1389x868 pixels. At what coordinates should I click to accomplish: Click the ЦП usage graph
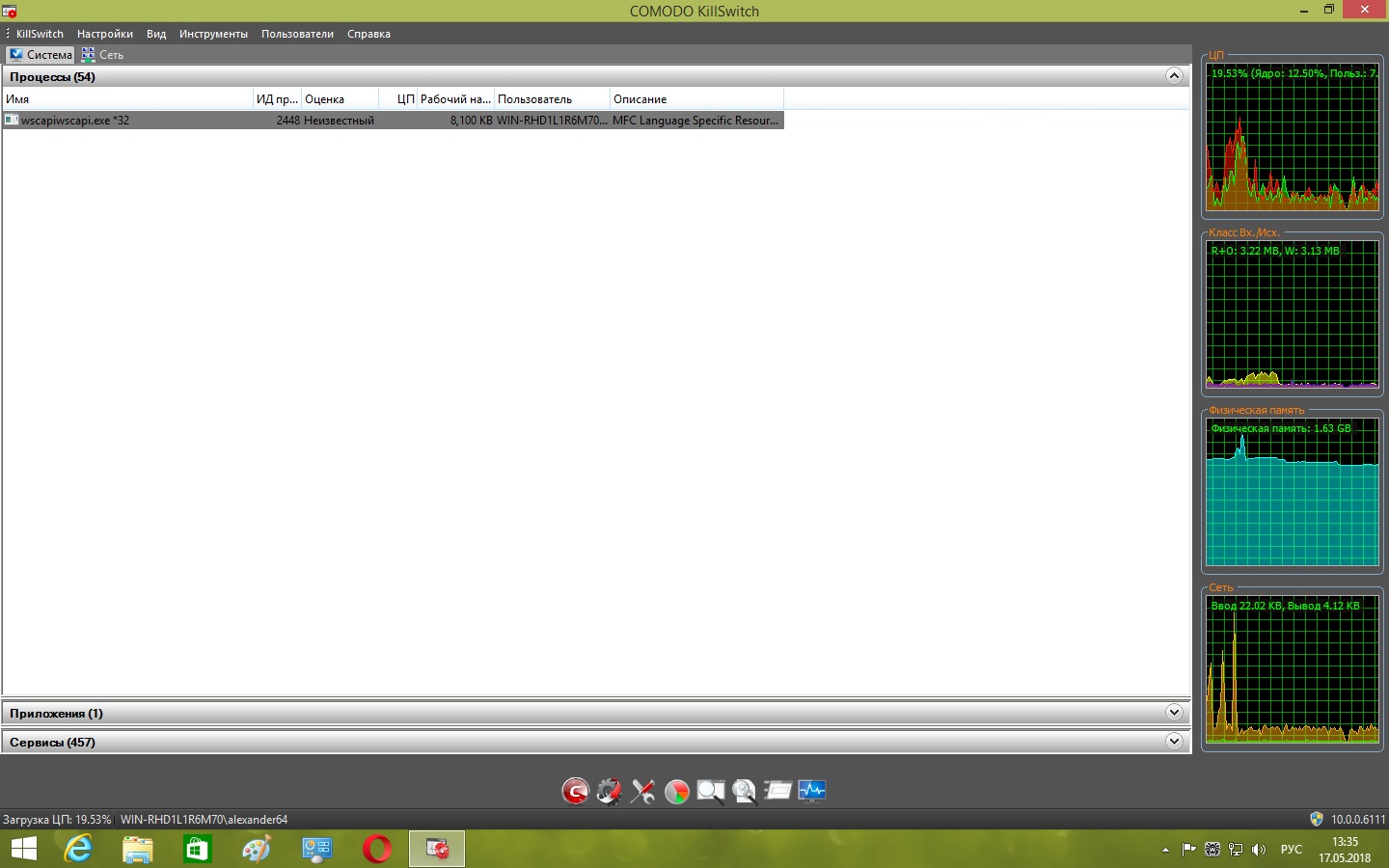tap(1292, 136)
